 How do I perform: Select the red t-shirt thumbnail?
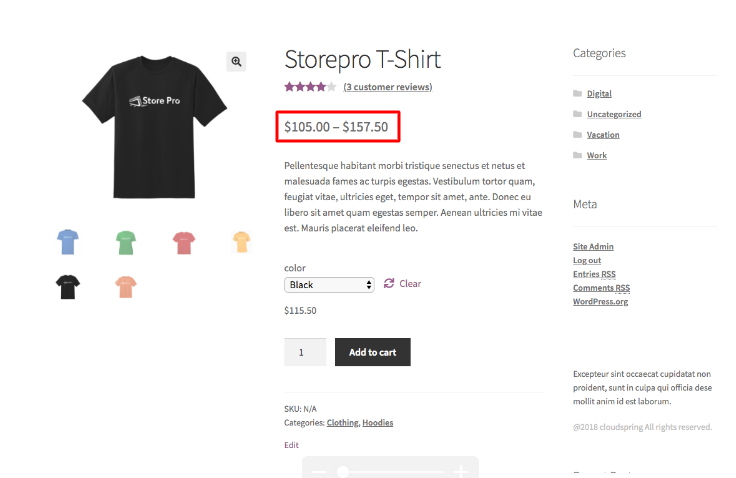(x=183, y=241)
